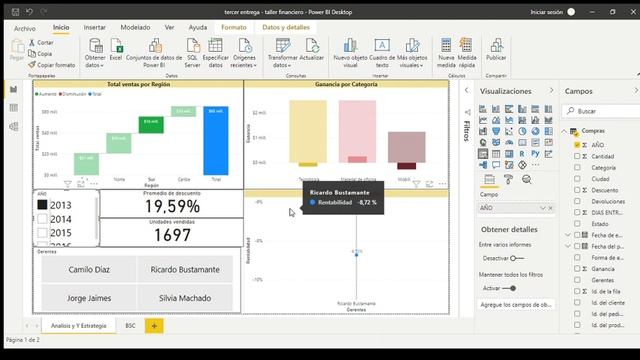Check the Ciudad field checkbox
This screenshot has height=360, width=640.
click(x=577, y=179)
